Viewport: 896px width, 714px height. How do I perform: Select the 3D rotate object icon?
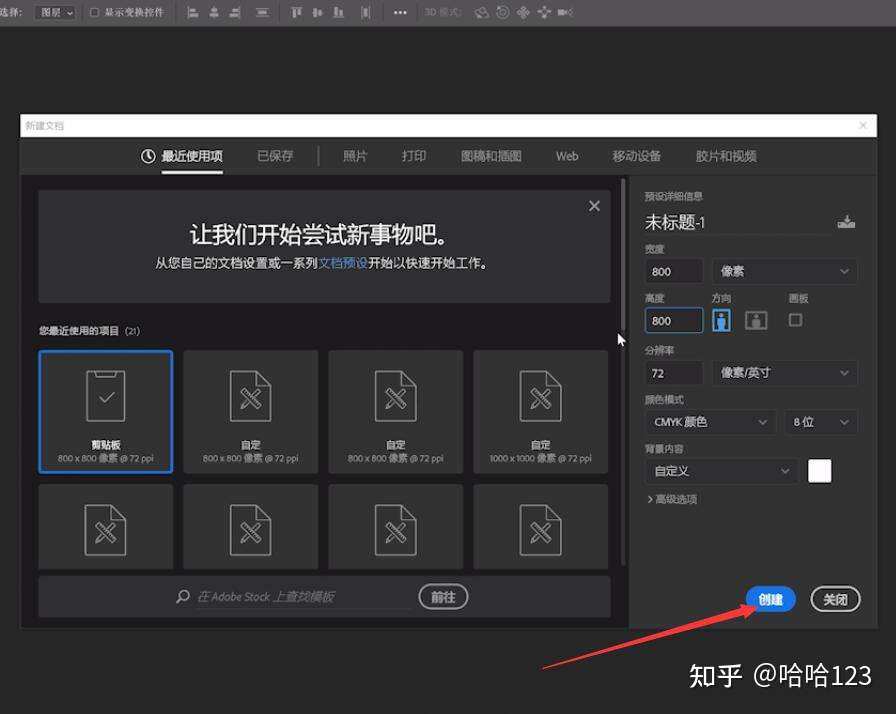coord(482,12)
